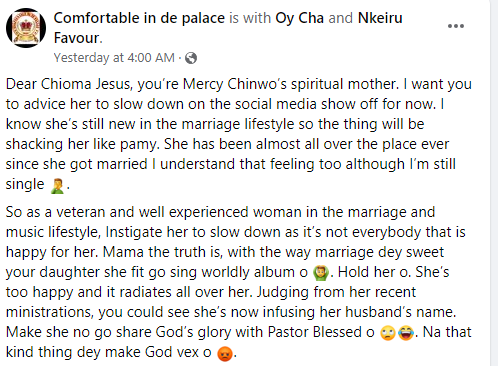Click the angry red face emoji
The height and width of the screenshot is (366, 498).
(x=225, y=354)
